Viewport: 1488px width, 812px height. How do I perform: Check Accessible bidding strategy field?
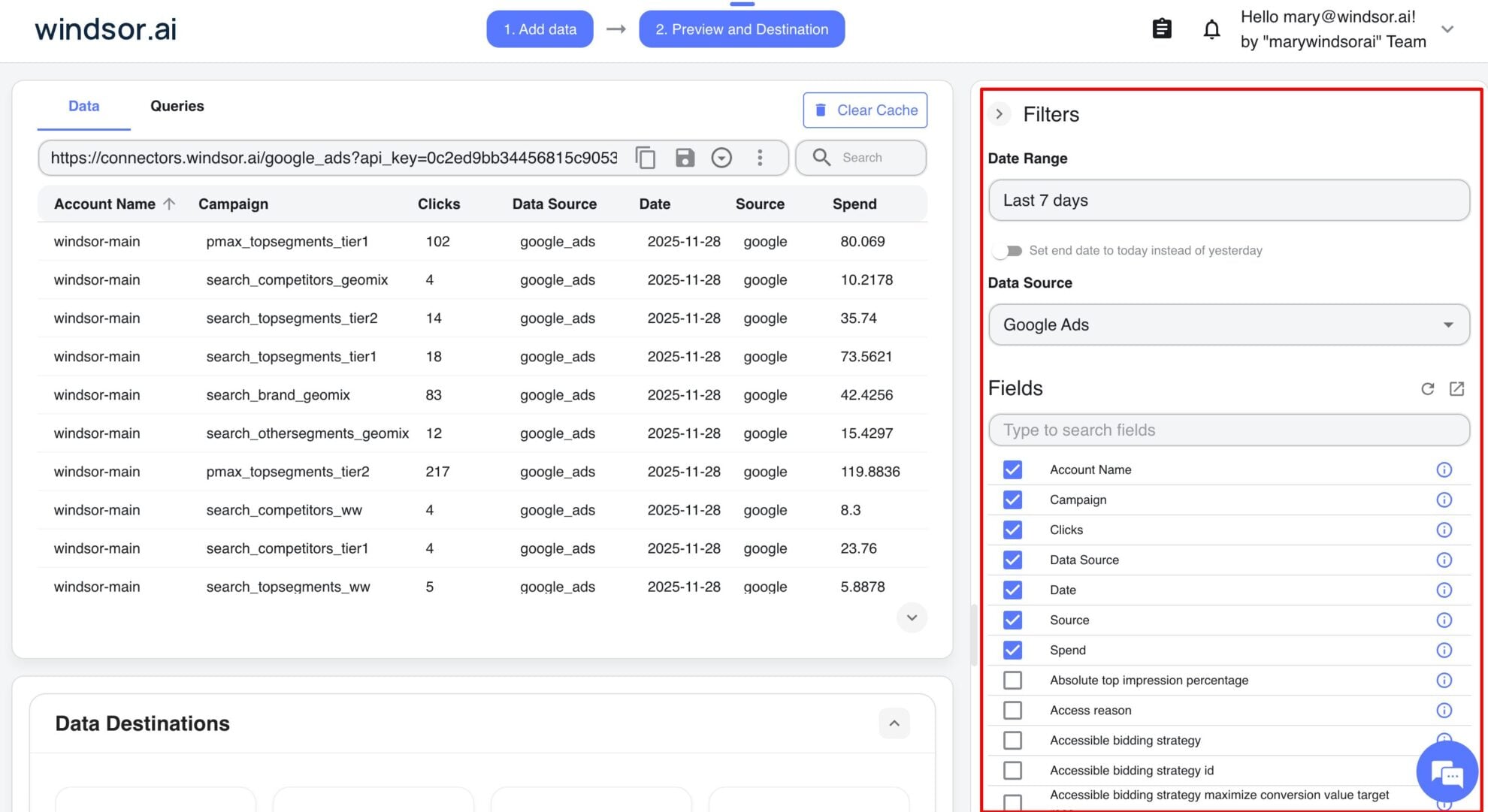1012,740
